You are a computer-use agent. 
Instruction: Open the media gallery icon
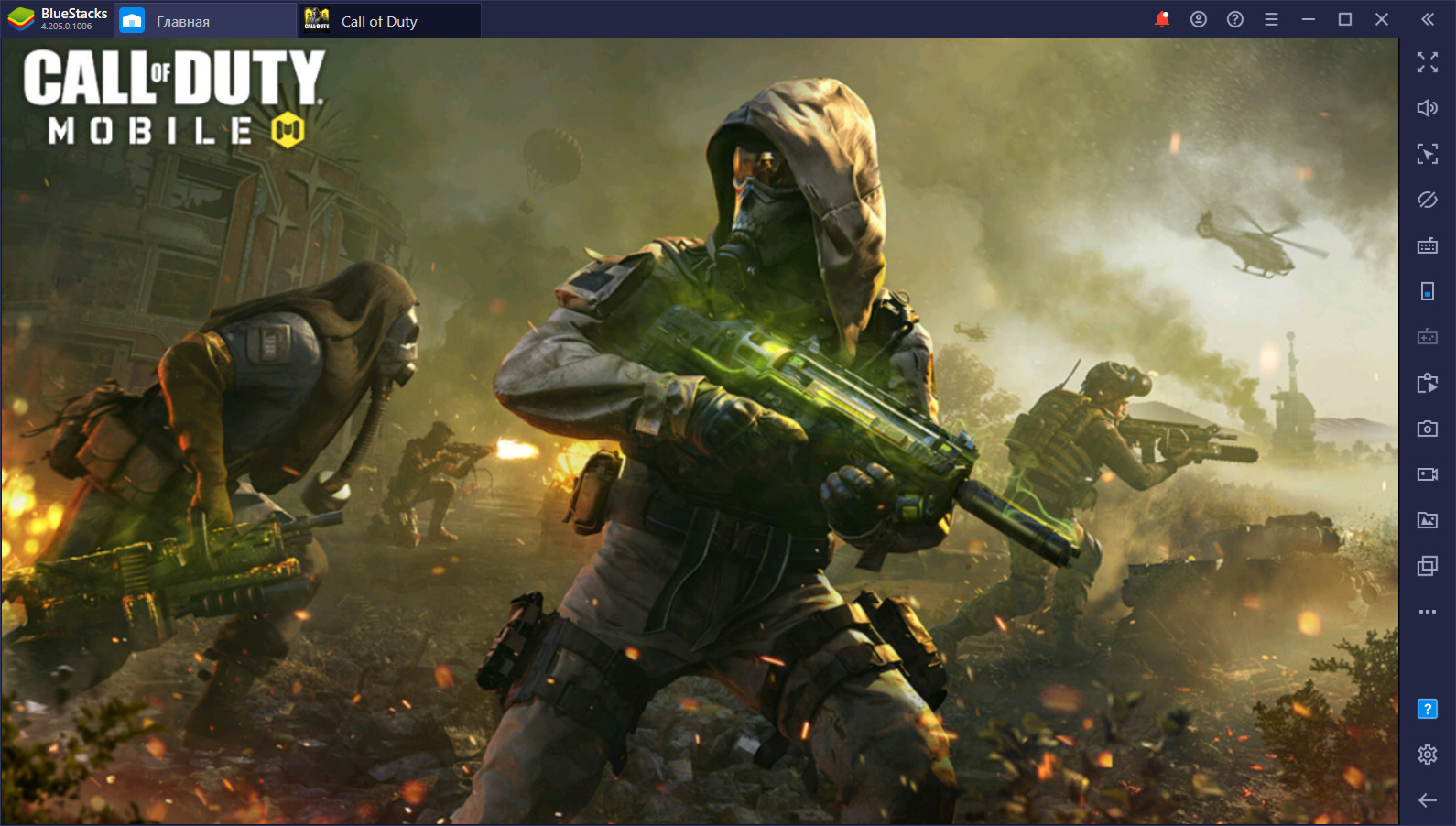[x=1427, y=520]
